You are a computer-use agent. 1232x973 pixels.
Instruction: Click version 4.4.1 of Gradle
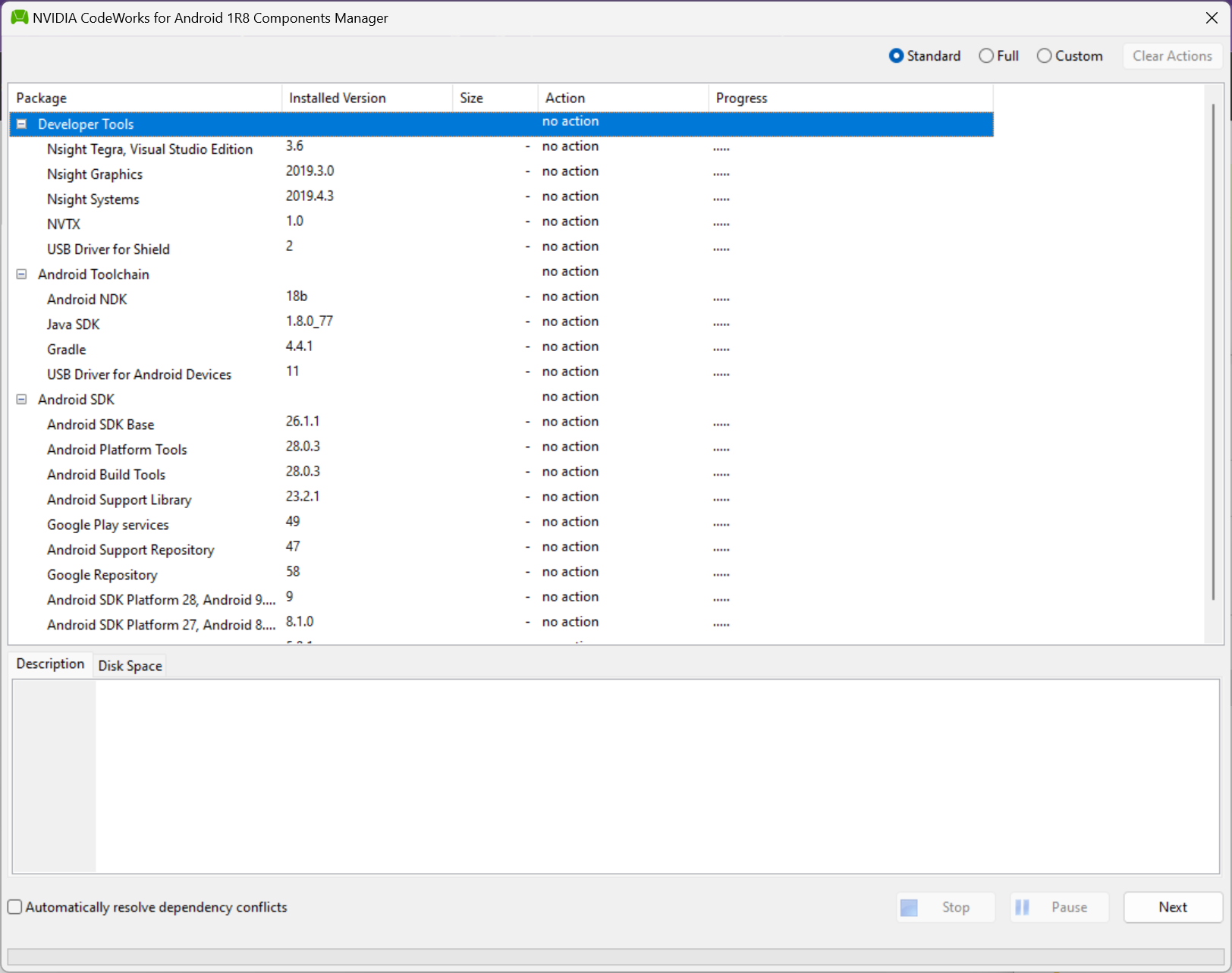(x=299, y=346)
